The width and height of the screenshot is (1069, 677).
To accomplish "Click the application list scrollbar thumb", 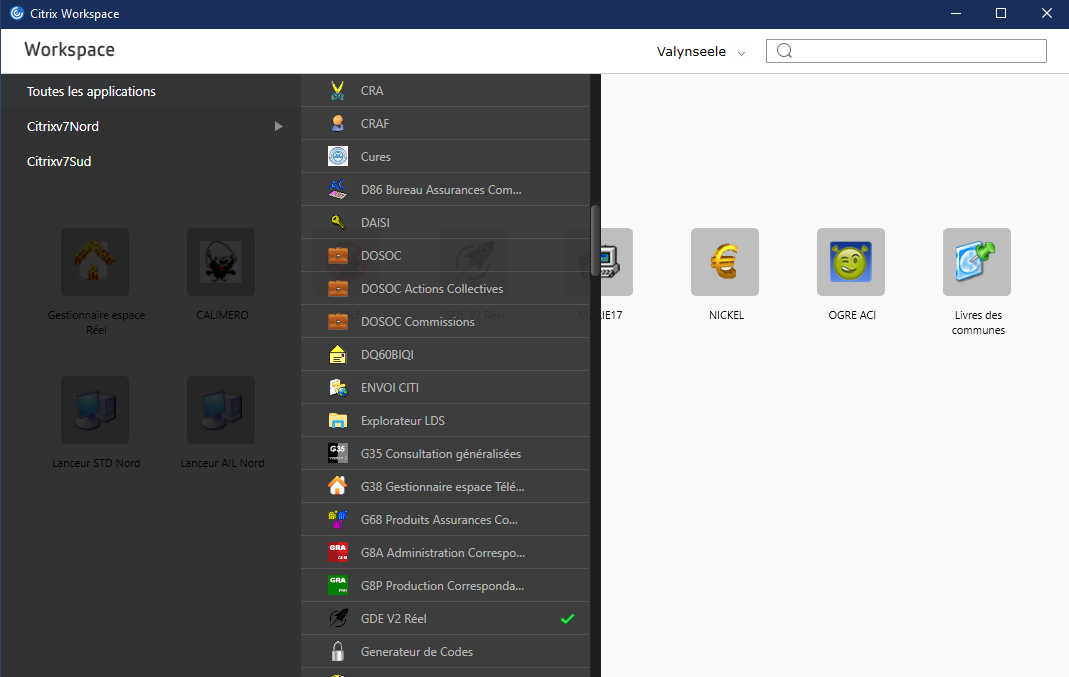I will click(x=595, y=232).
